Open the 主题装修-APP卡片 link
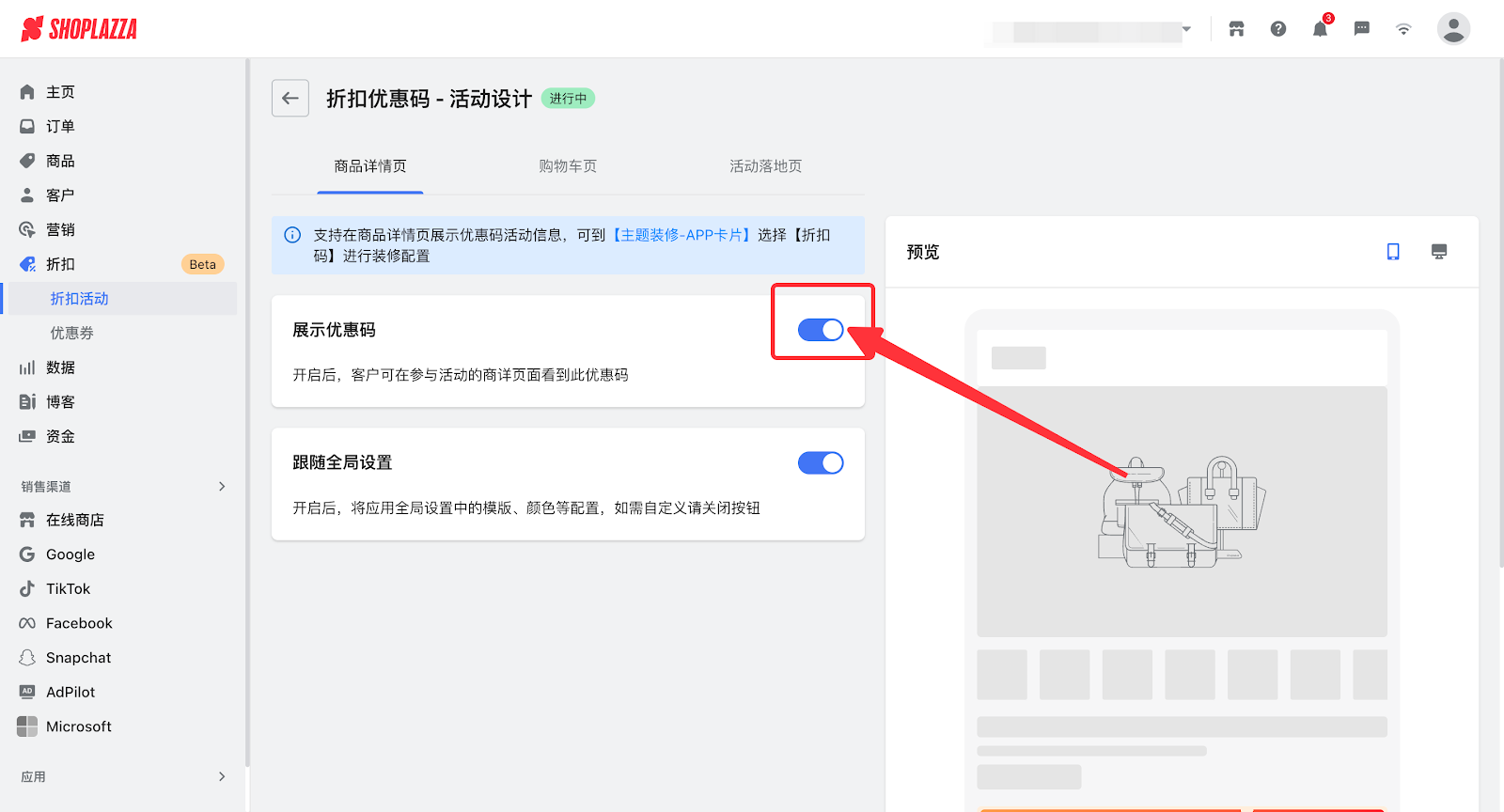The width and height of the screenshot is (1504, 812). 681,235
